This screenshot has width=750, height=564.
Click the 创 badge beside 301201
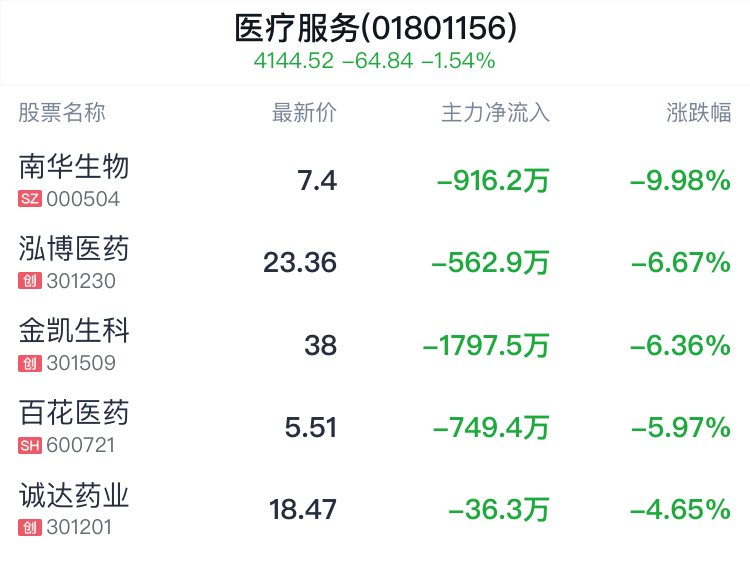(30, 528)
